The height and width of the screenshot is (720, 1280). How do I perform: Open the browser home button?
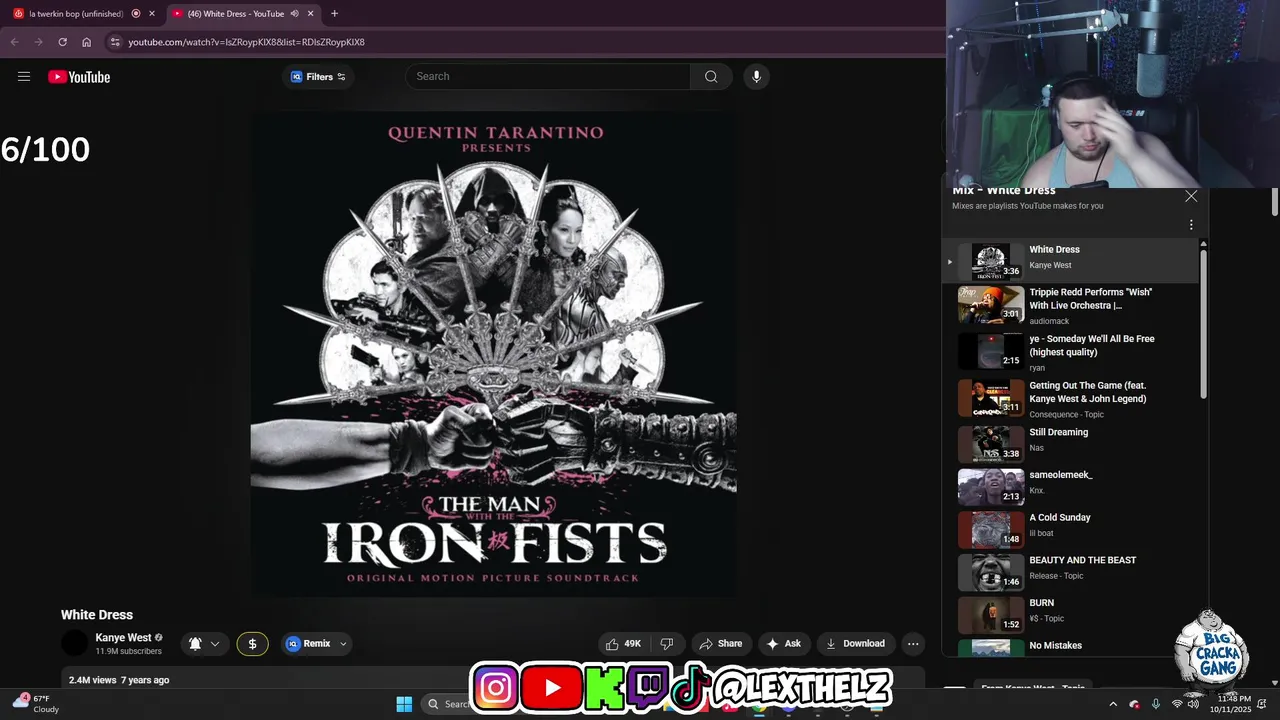86,42
